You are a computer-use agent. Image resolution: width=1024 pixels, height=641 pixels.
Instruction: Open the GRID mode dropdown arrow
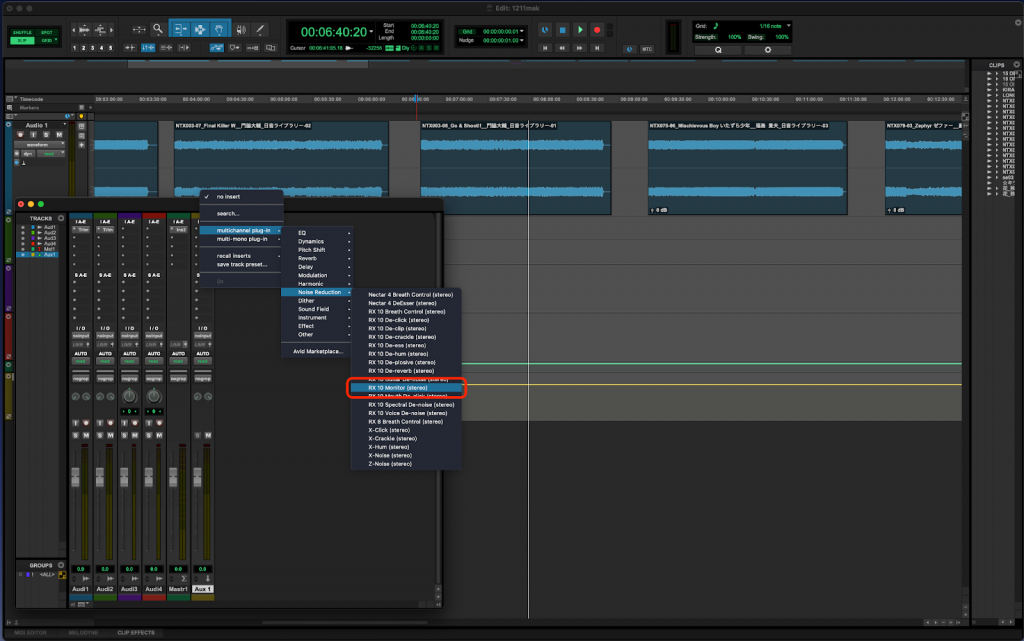pyautogui.click(x=55, y=40)
